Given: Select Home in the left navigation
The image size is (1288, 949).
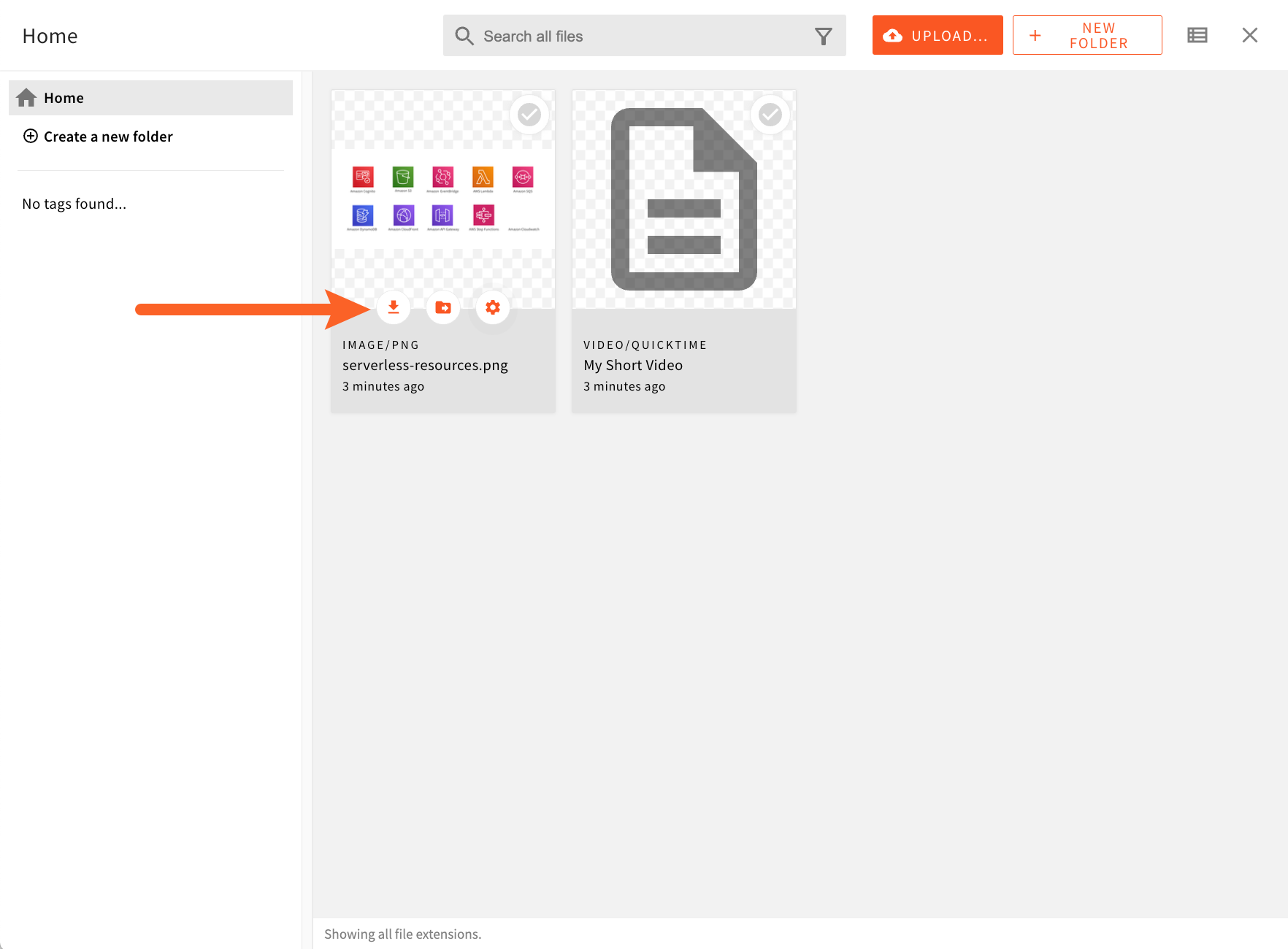Looking at the screenshot, I should pyautogui.click(x=64, y=97).
